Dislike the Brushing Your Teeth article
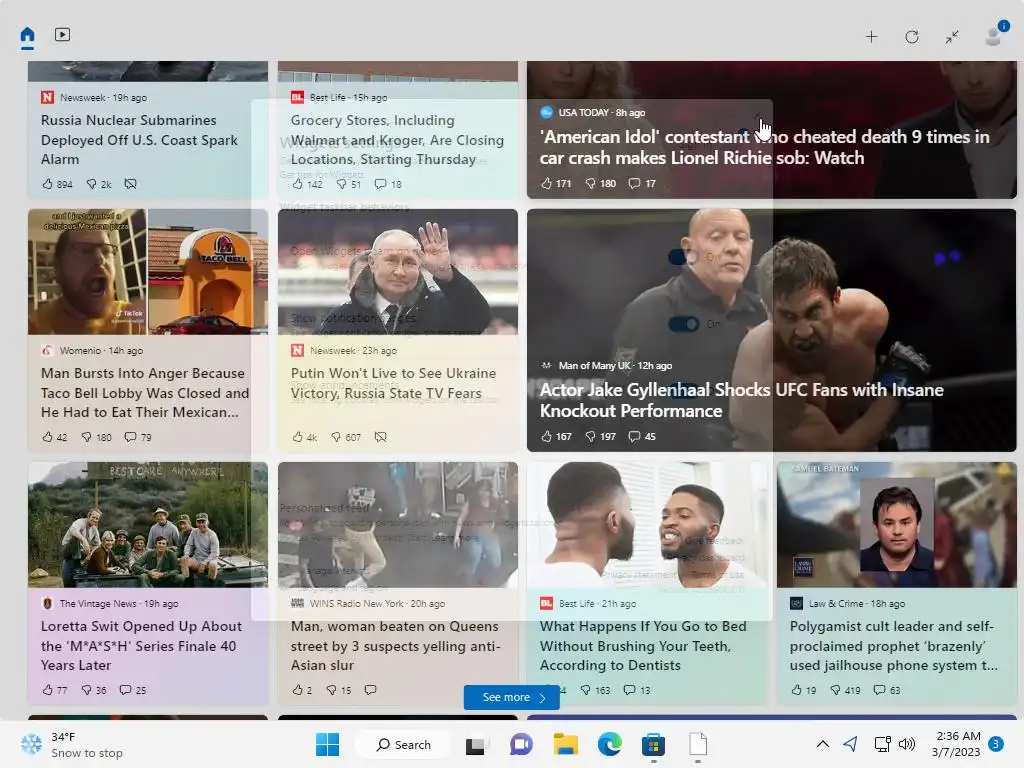This screenshot has width=1024, height=768. click(x=595, y=690)
